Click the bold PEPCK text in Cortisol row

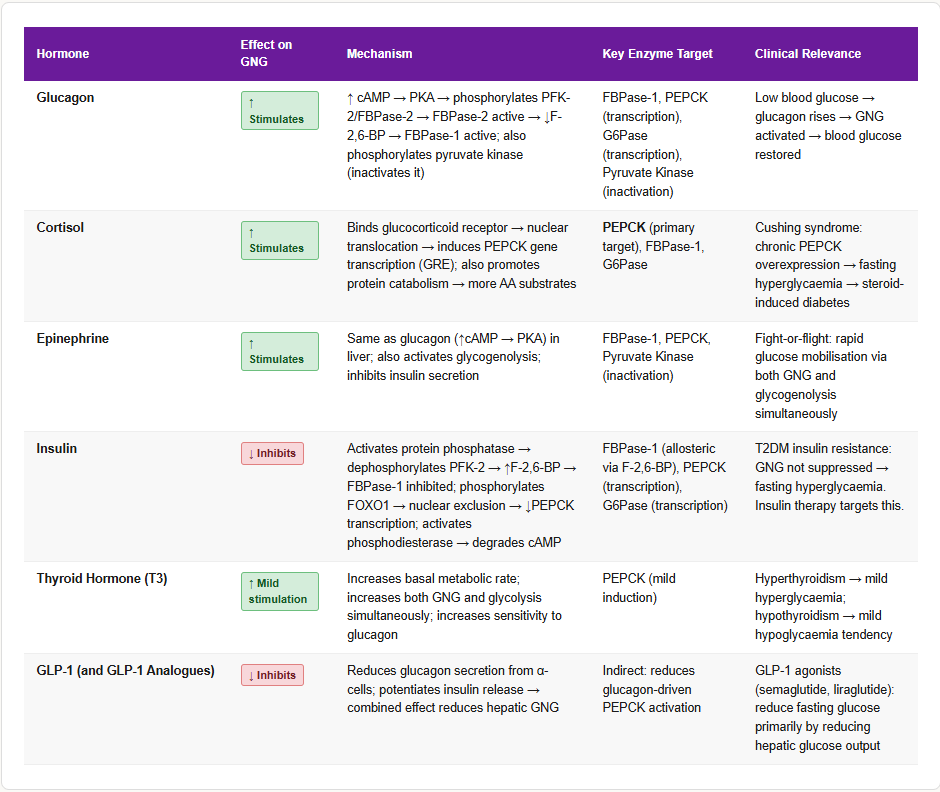[623, 228]
